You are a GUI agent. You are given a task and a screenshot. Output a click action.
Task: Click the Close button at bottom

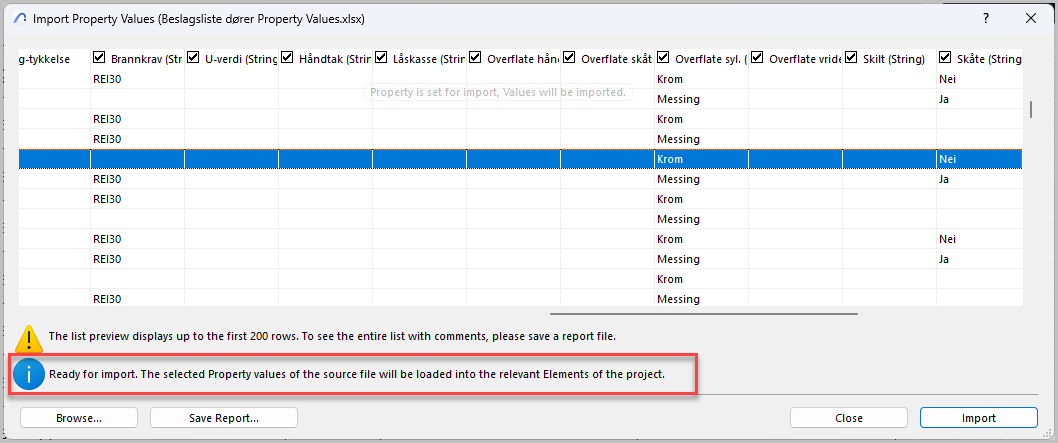pyautogui.click(x=848, y=418)
